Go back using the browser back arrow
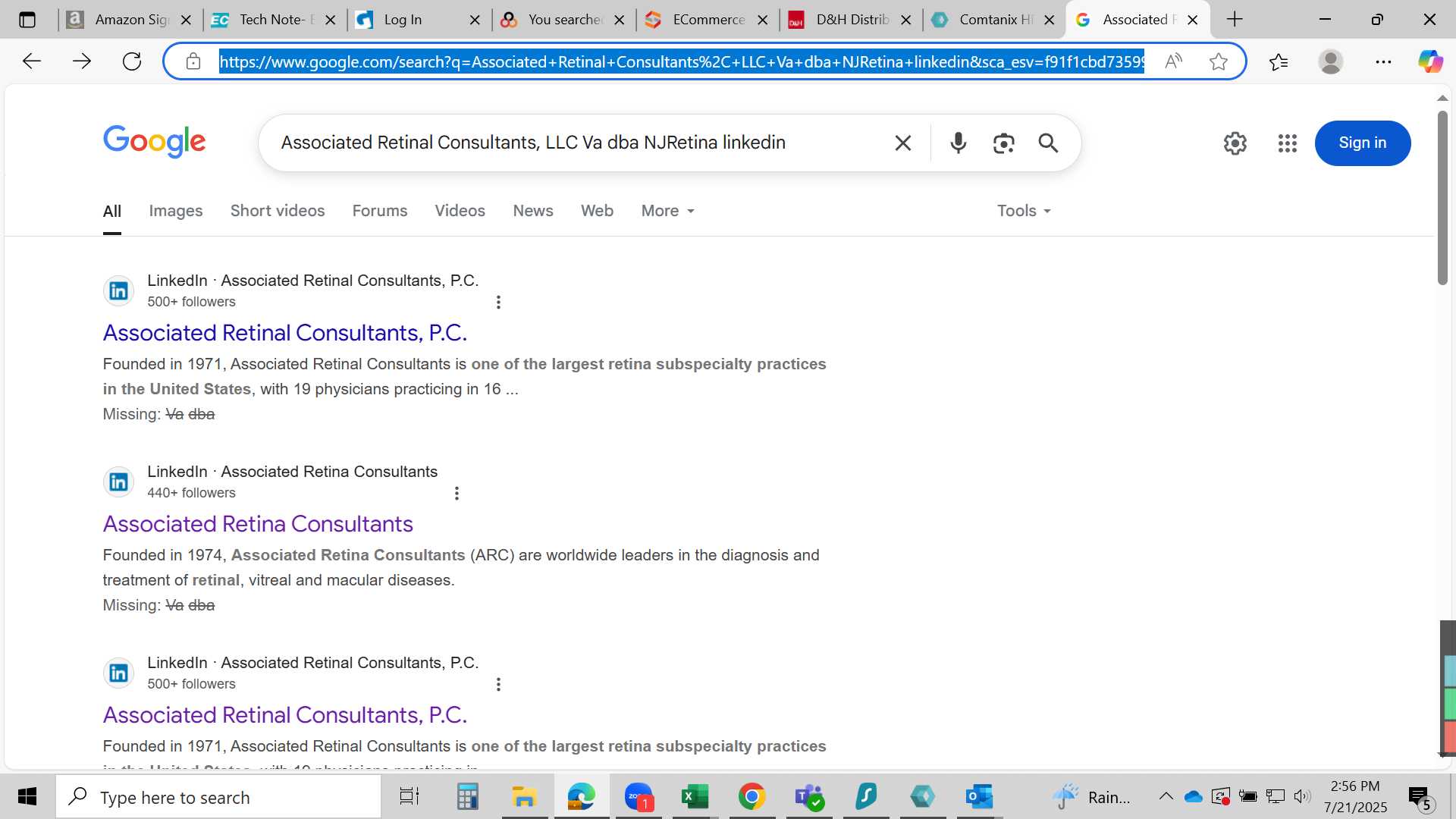Viewport: 1456px width, 819px height. coord(31,61)
